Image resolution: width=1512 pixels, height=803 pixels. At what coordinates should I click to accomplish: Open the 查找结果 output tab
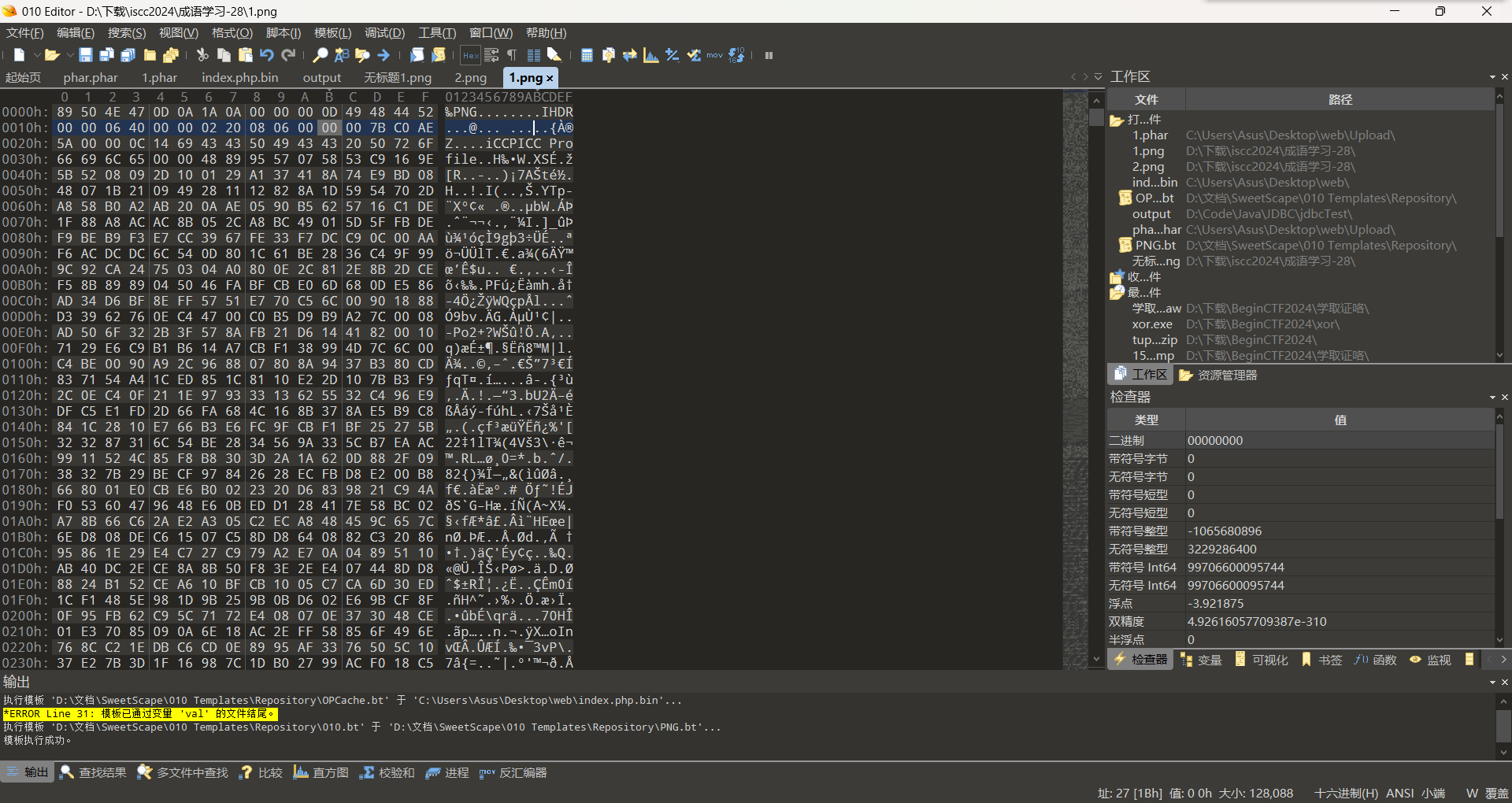93,773
